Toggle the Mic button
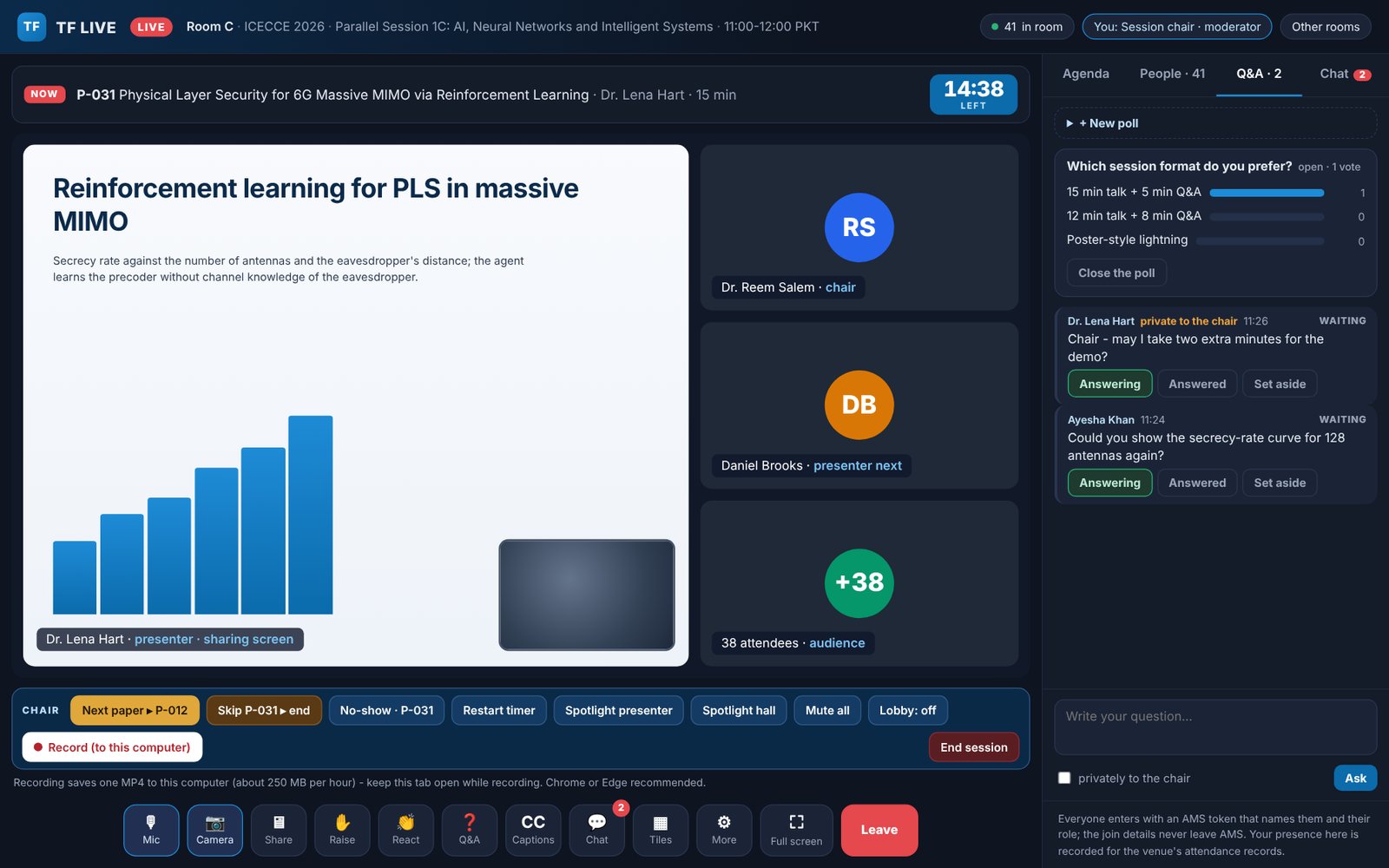1389x868 pixels. coord(151,830)
